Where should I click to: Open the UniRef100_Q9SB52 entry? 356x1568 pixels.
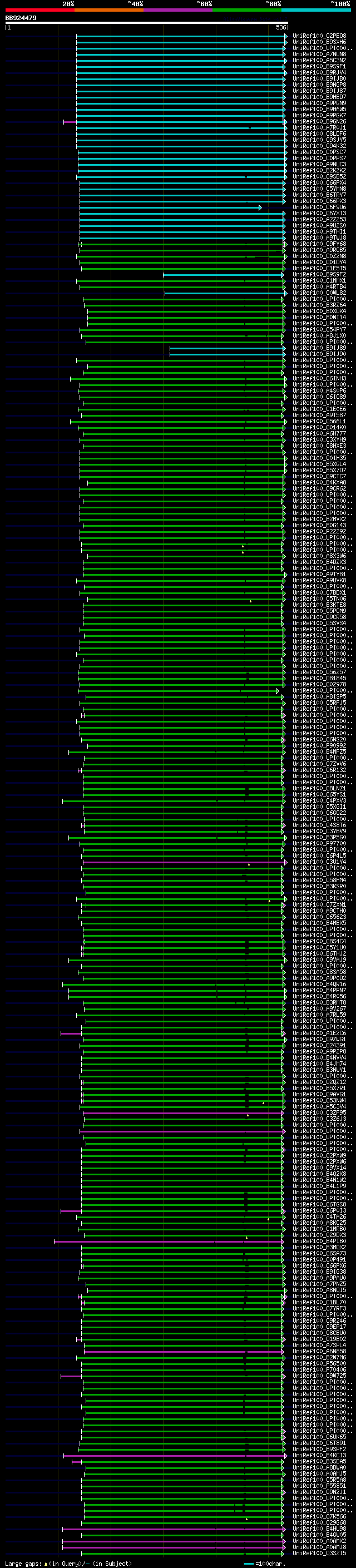pyautogui.click(x=319, y=176)
